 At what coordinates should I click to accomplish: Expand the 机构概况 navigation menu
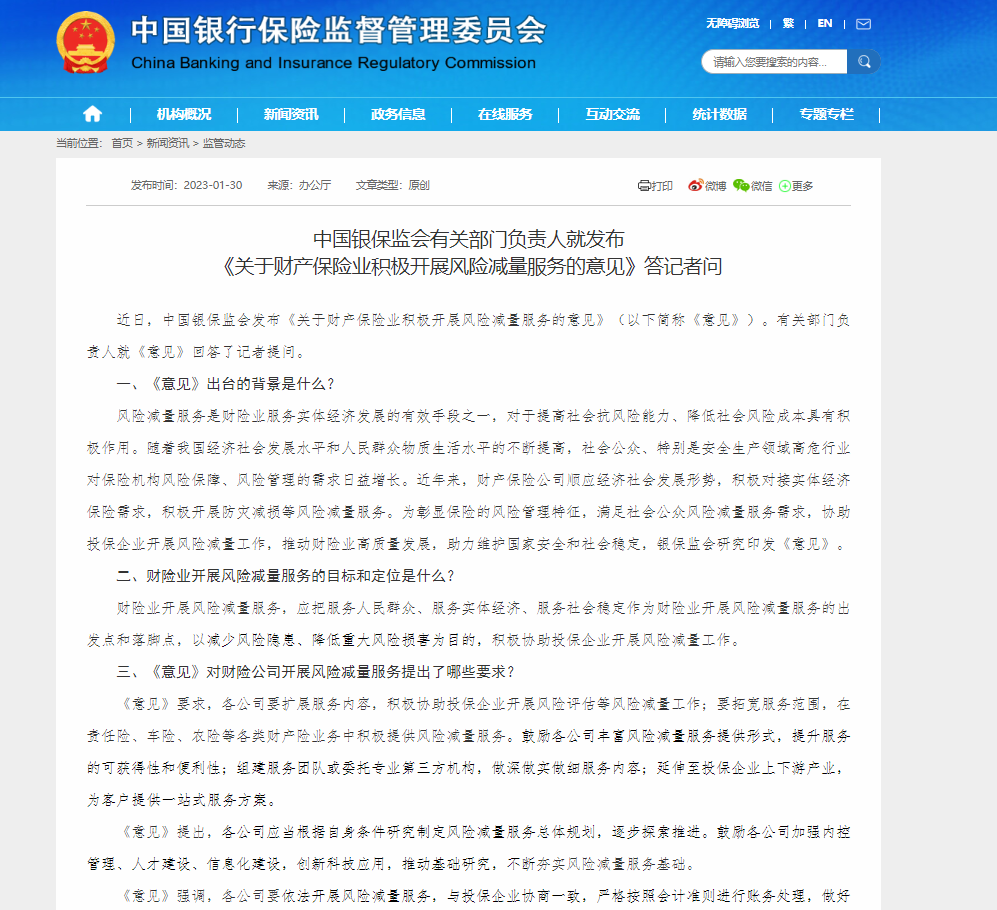click(x=184, y=114)
